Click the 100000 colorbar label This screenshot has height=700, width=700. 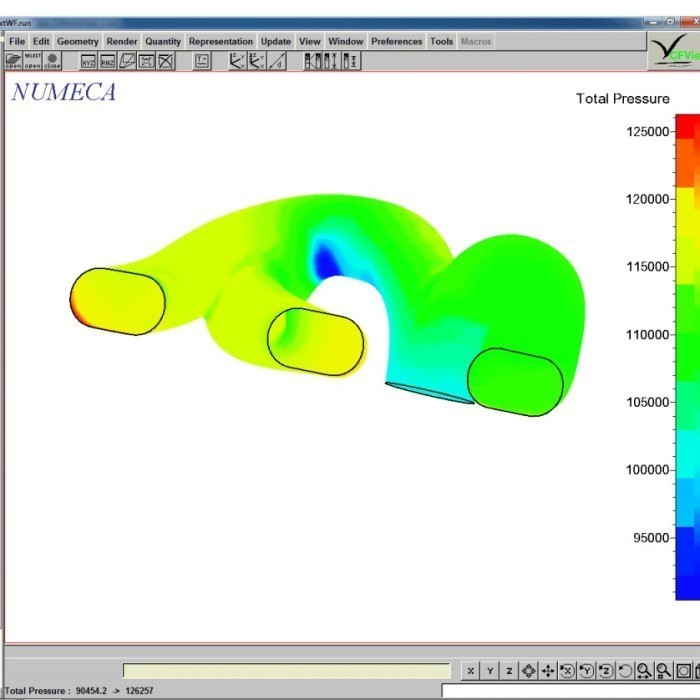pos(647,470)
